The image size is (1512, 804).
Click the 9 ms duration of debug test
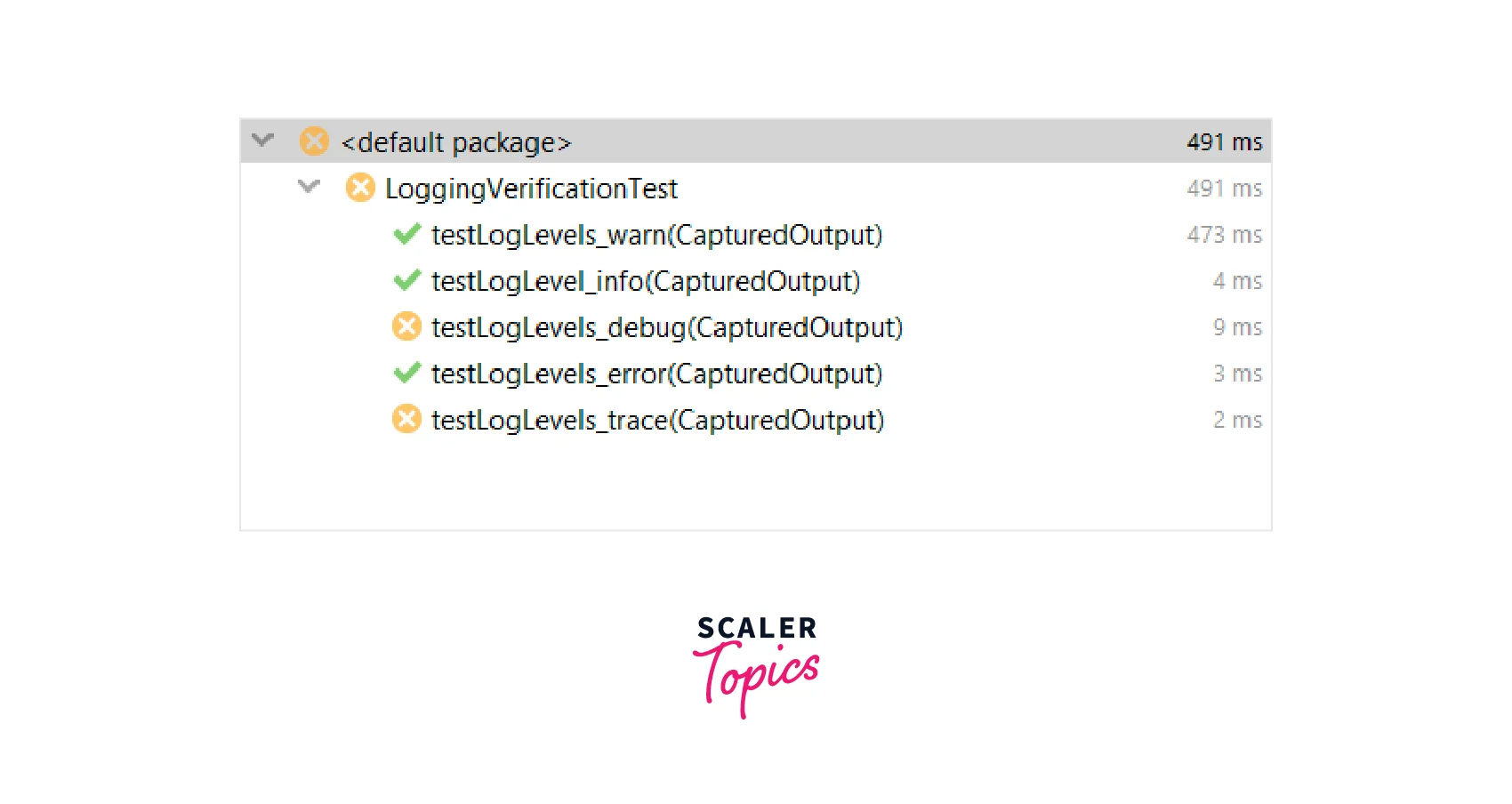(x=1237, y=327)
